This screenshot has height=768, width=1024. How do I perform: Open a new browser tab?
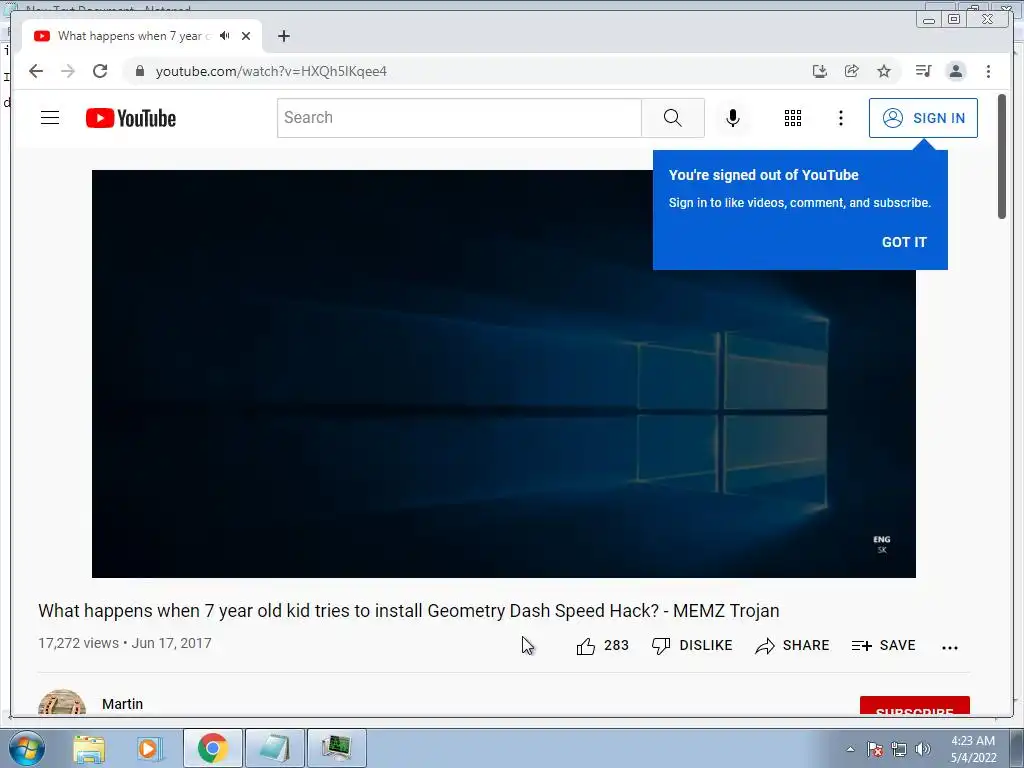[x=283, y=36]
